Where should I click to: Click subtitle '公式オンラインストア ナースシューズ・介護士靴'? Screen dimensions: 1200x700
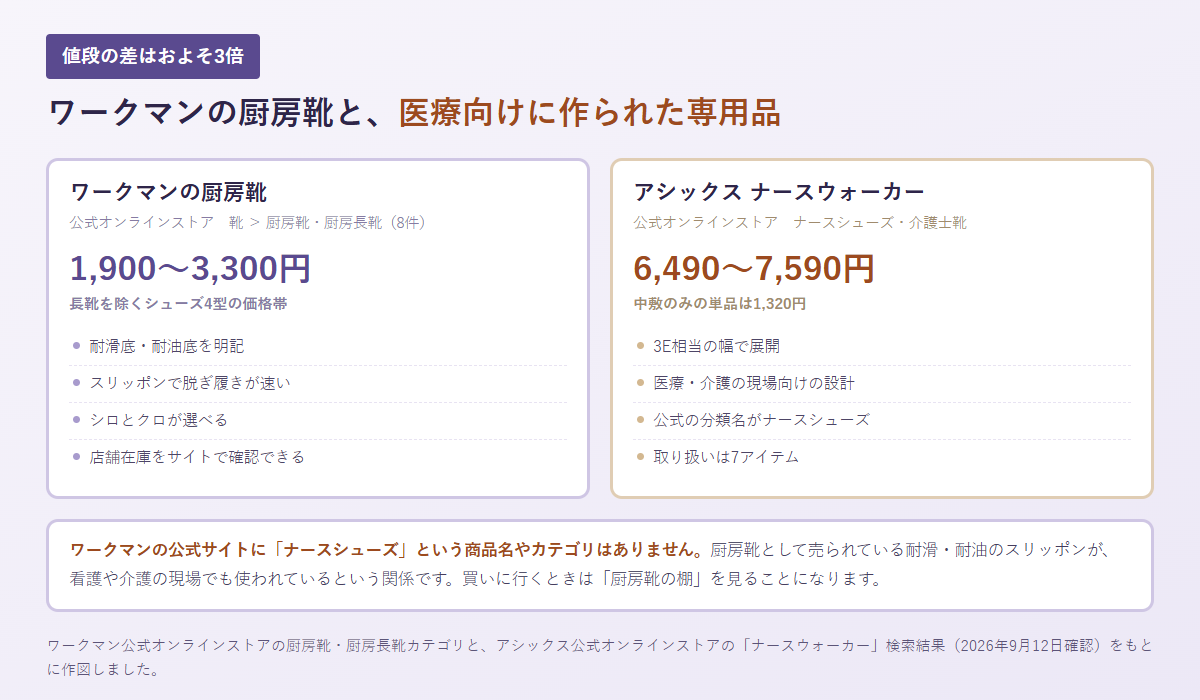point(800,222)
